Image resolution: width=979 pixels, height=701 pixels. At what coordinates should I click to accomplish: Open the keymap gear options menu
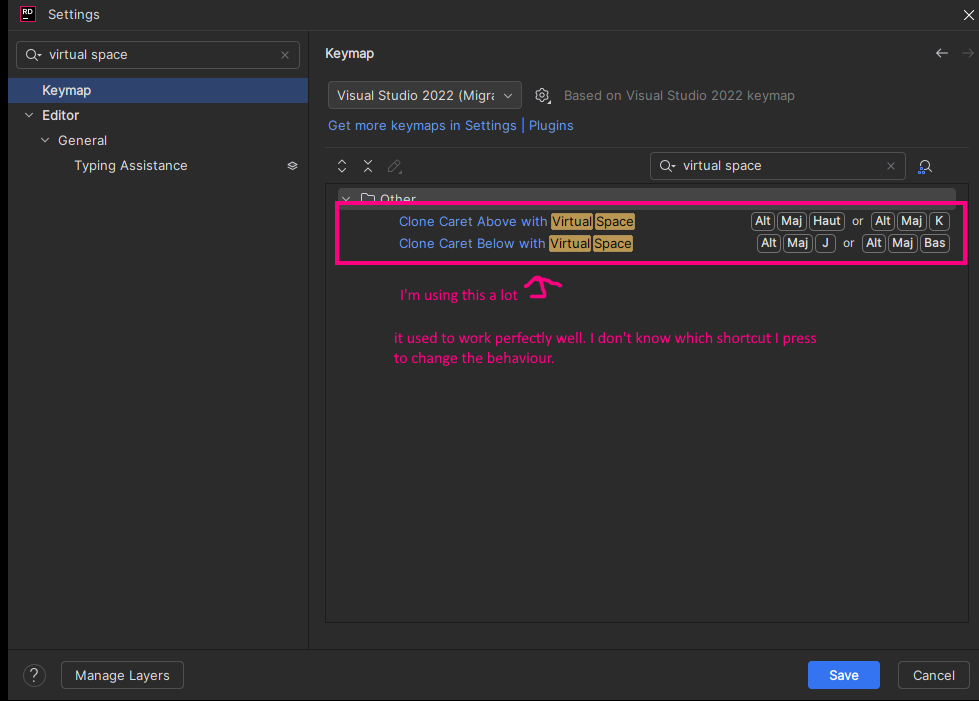pyautogui.click(x=543, y=96)
